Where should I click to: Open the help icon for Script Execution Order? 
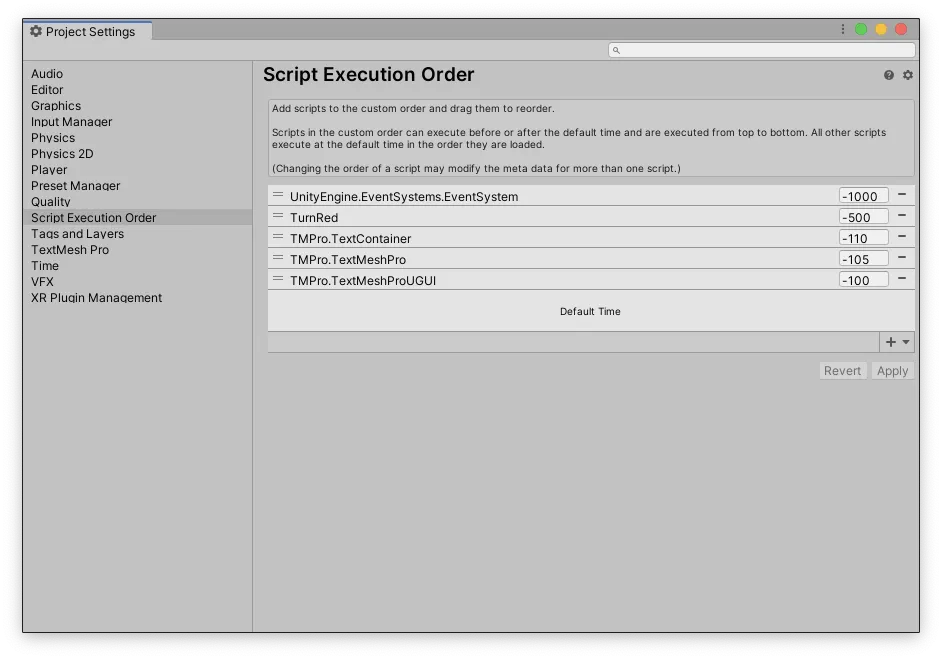tap(888, 75)
